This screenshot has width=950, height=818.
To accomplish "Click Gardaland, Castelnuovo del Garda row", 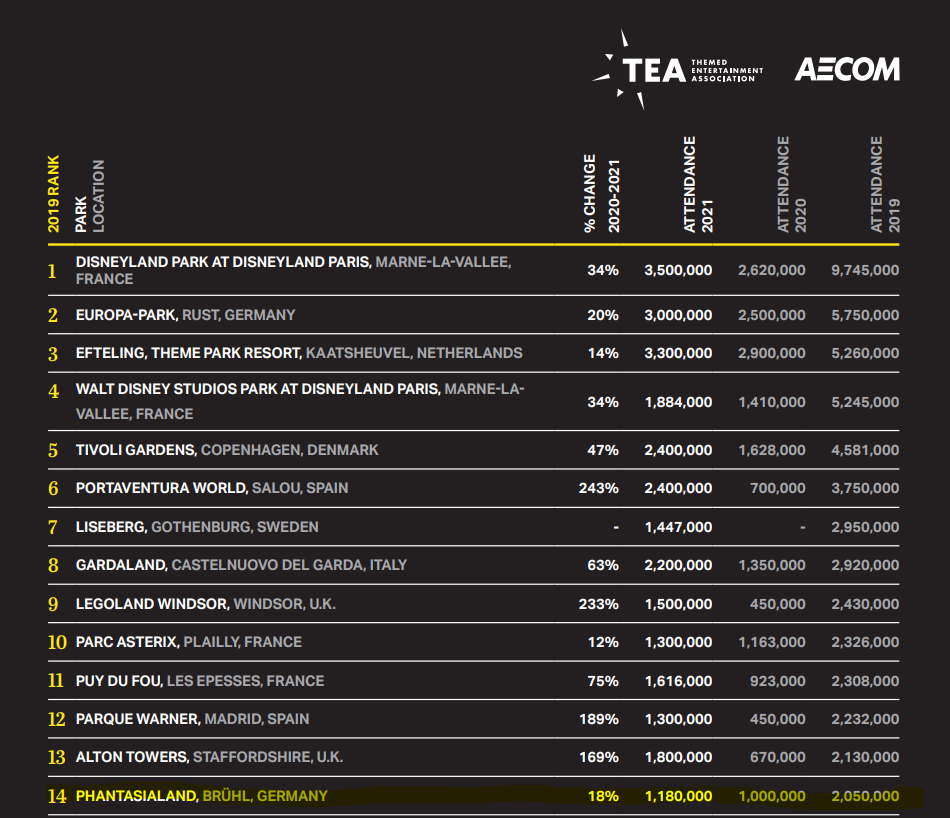I will coord(474,565).
